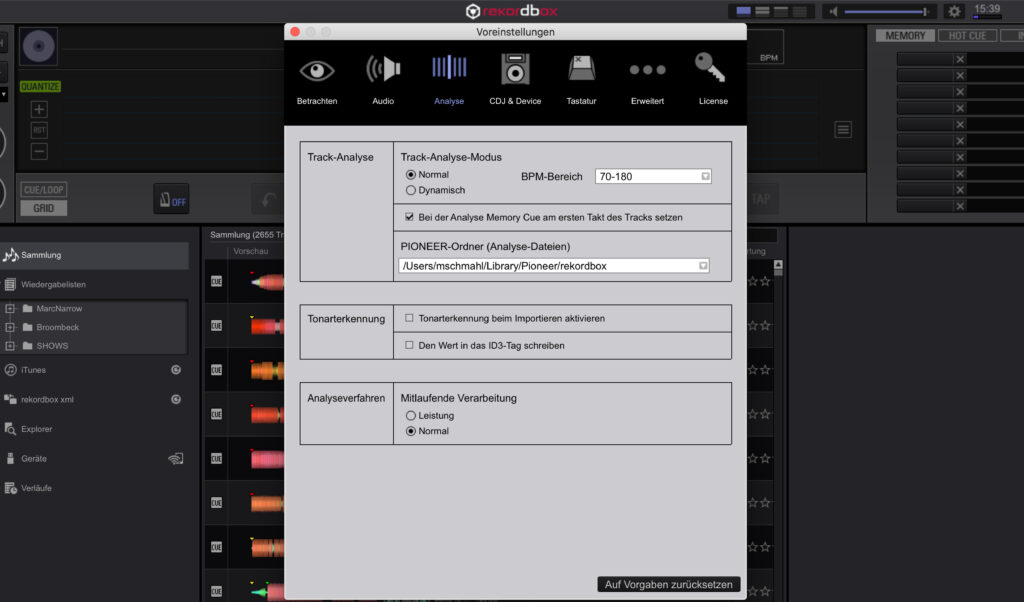Viewport: 1024px width, 602px height.
Task: Click the vinyl record artwork icon
Action: coord(39,46)
